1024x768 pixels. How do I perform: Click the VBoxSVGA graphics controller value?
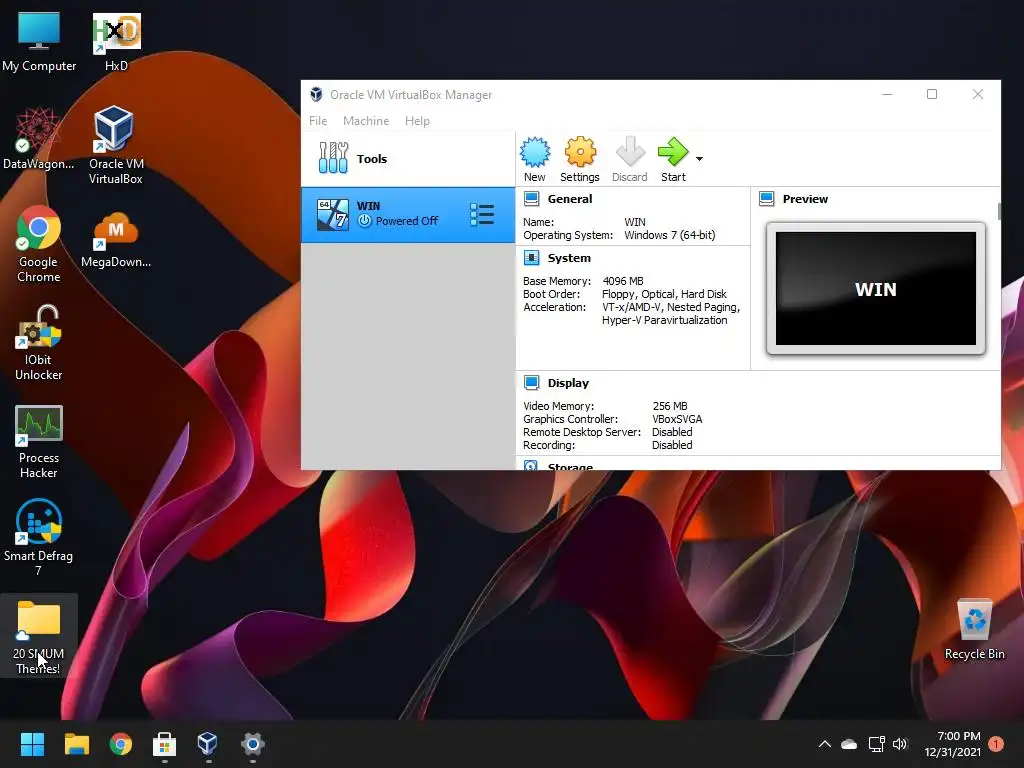point(677,419)
